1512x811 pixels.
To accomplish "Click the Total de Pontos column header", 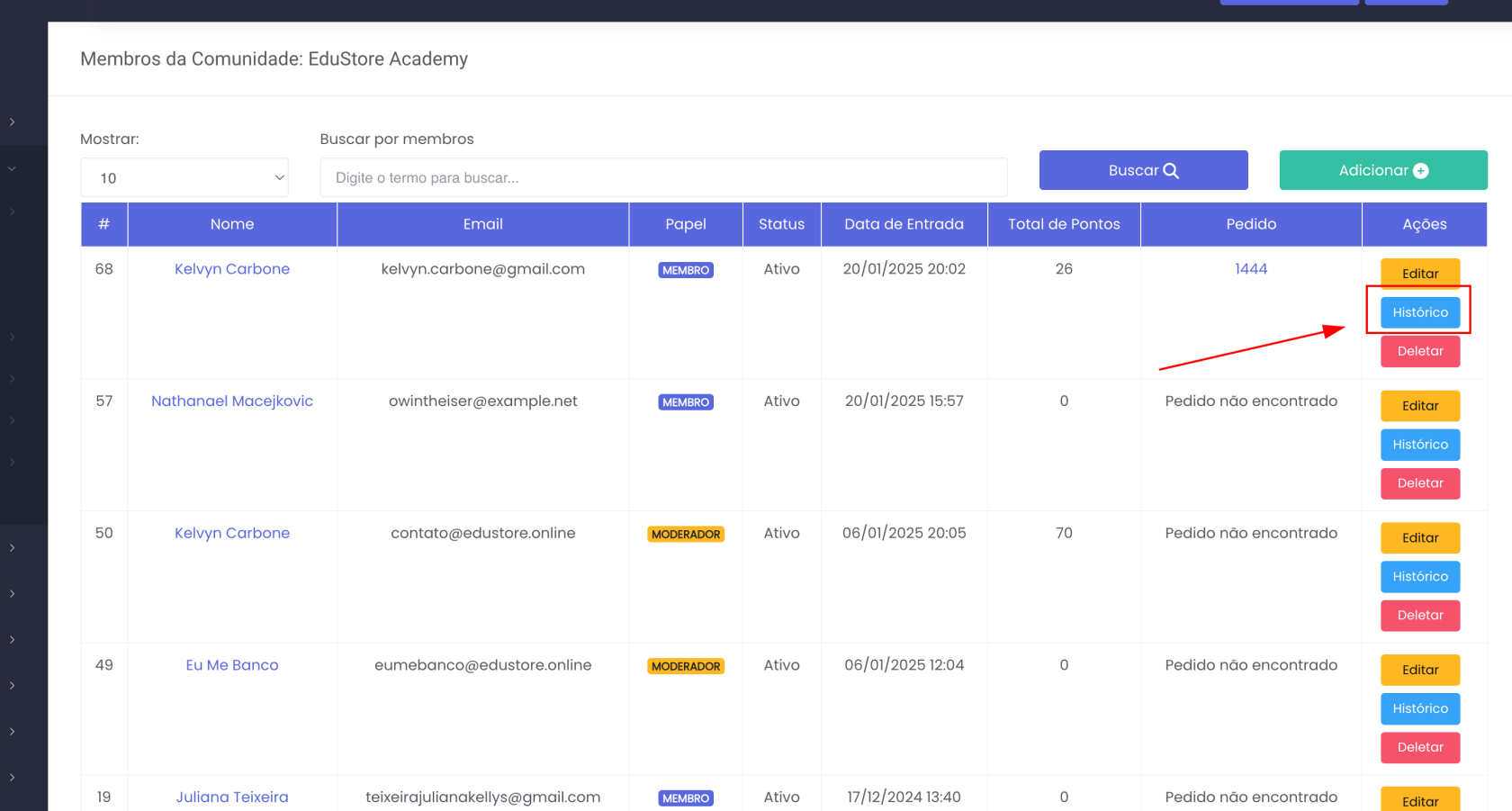I will pos(1064,224).
